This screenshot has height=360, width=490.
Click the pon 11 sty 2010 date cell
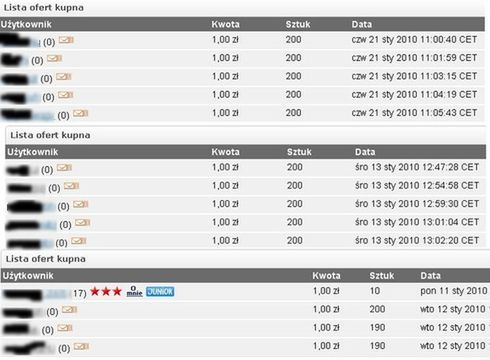point(454,291)
